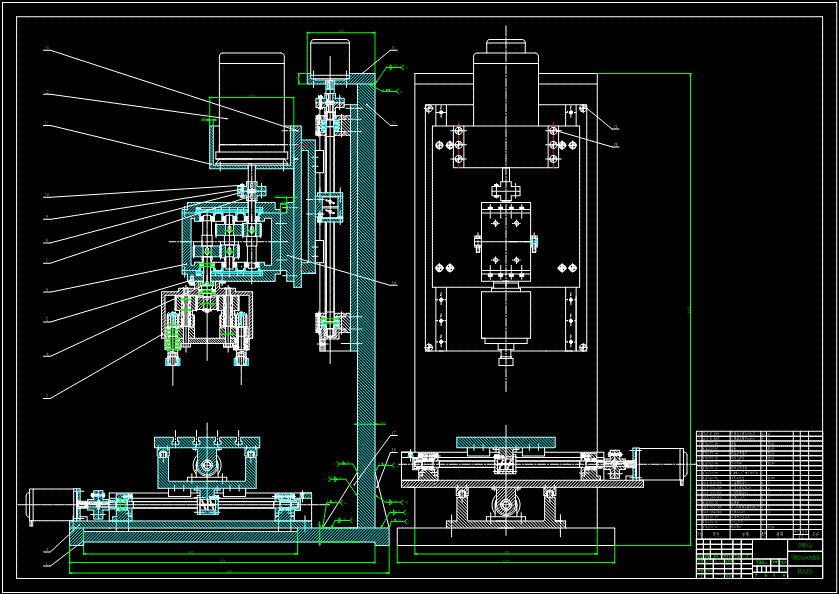The width and height of the screenshot is (839, 594).
Task: Click the tall green vertical dimension line
Action: (690, 309)
